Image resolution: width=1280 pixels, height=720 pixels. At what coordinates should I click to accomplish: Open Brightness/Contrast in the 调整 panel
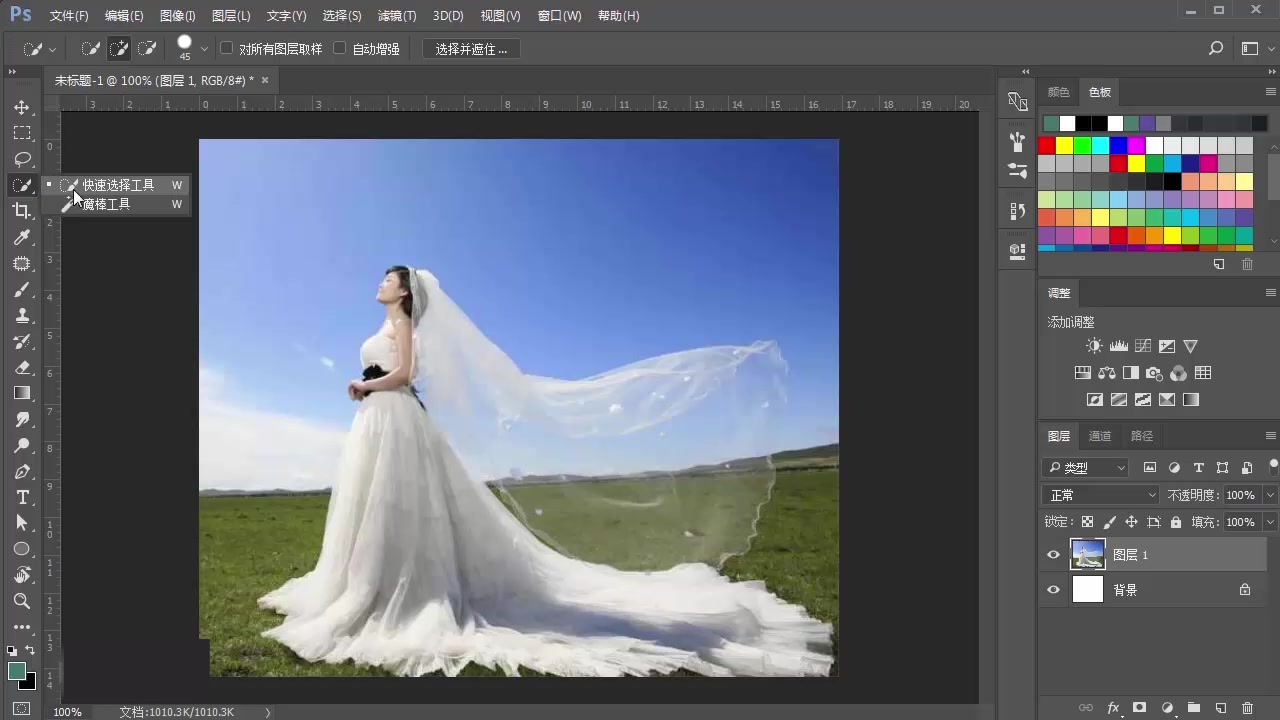(1095, 346)
